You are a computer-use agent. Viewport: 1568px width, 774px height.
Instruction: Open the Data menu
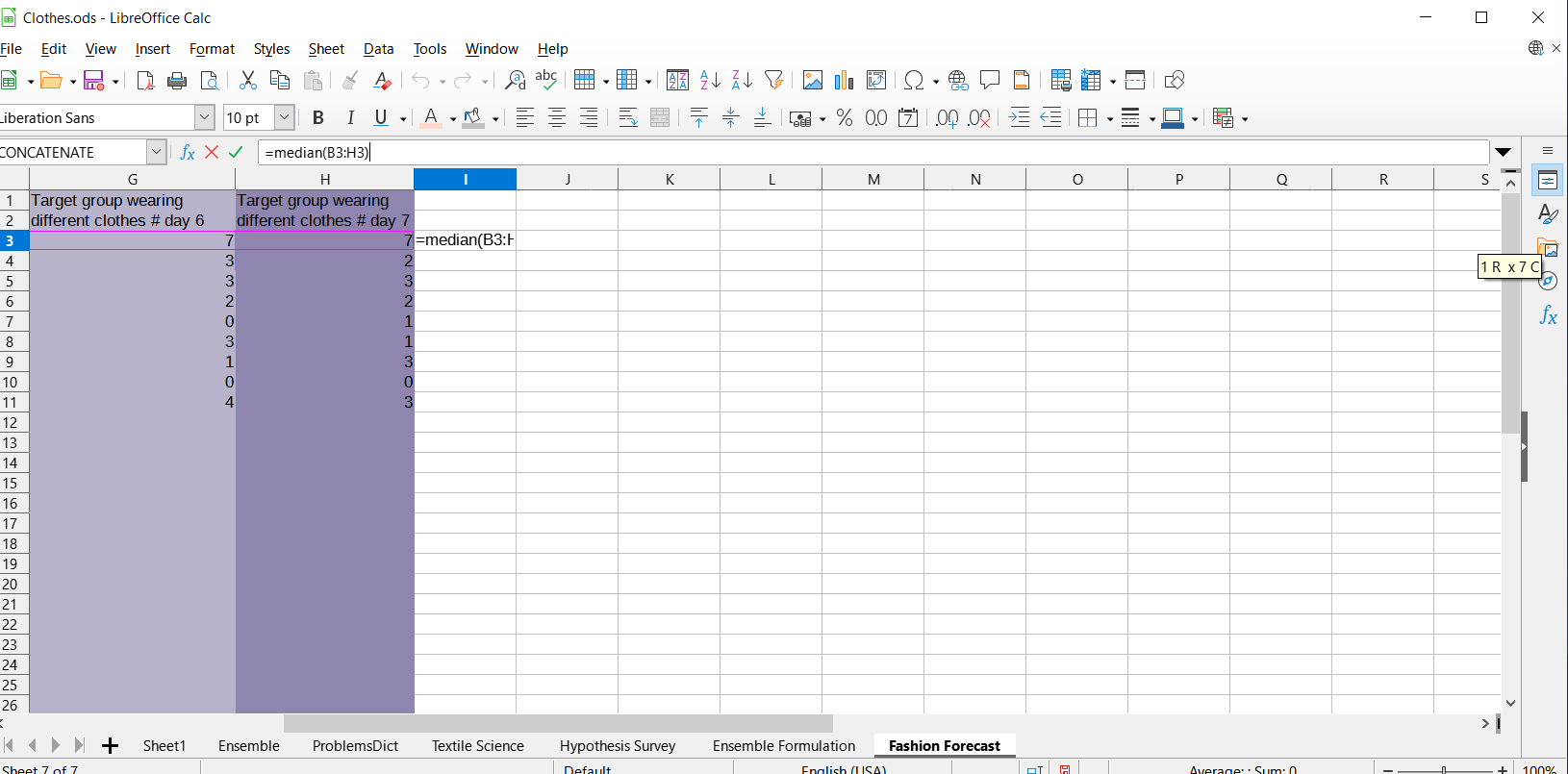tap(378, 49)
